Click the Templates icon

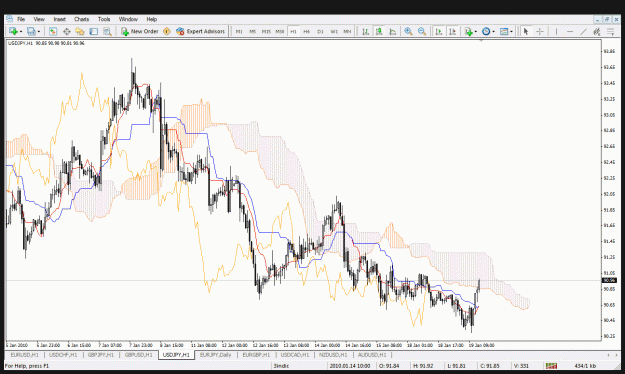click(x=504, y=31)
